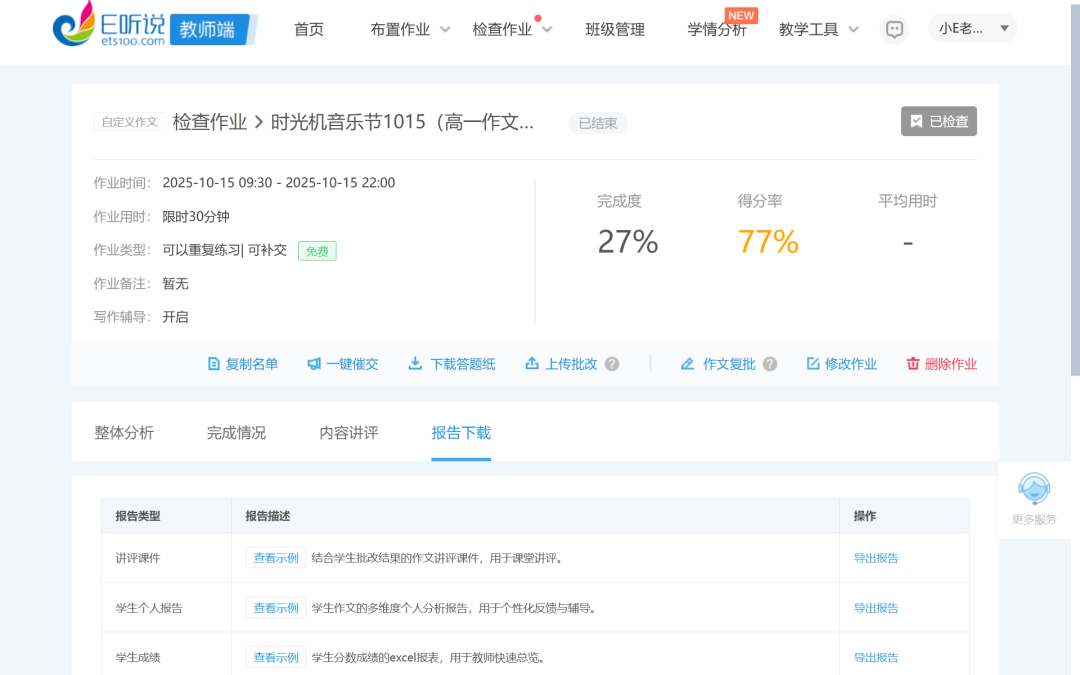The width and height of the screenshot is (1080, 675).
Task: Open the message chat bubble icon
Action: pos(895,30)
